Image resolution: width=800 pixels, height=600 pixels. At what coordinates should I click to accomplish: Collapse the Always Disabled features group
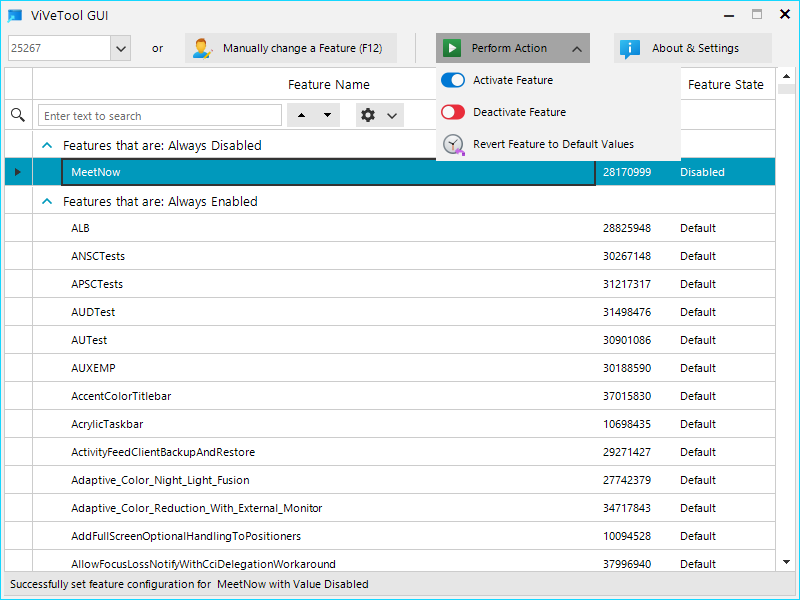coord(47,145)
